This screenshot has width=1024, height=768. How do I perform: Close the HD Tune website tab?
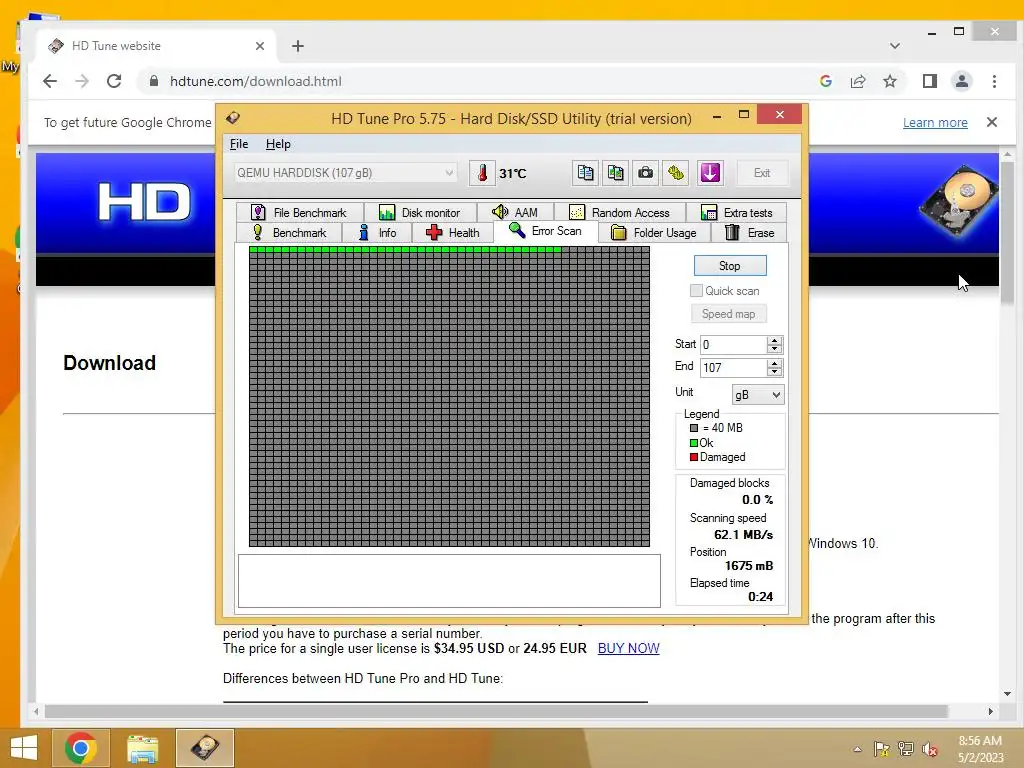coord(260,46)
